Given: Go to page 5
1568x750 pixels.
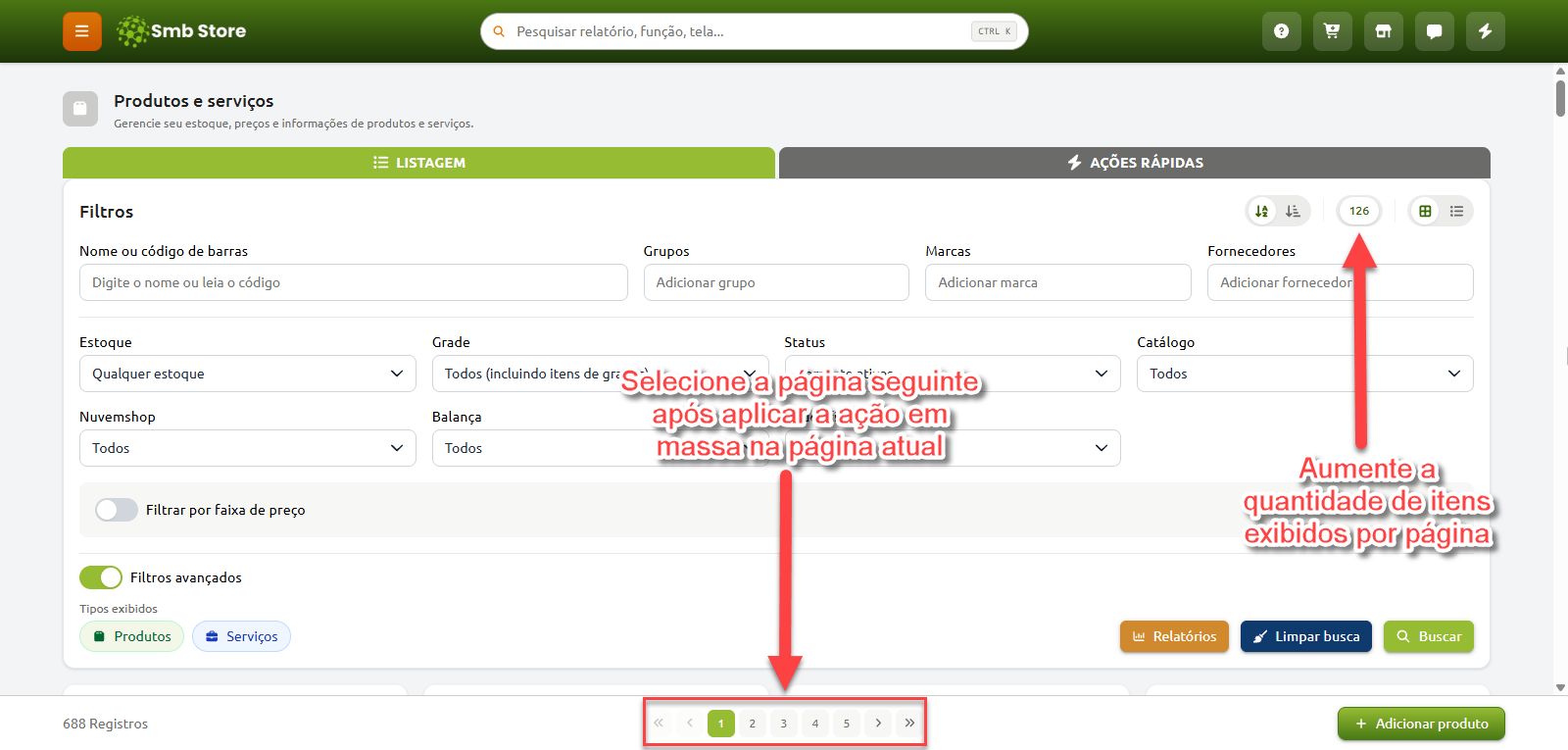Looking at the screenshot, I should pyautogui.click(x=847, y=724).
